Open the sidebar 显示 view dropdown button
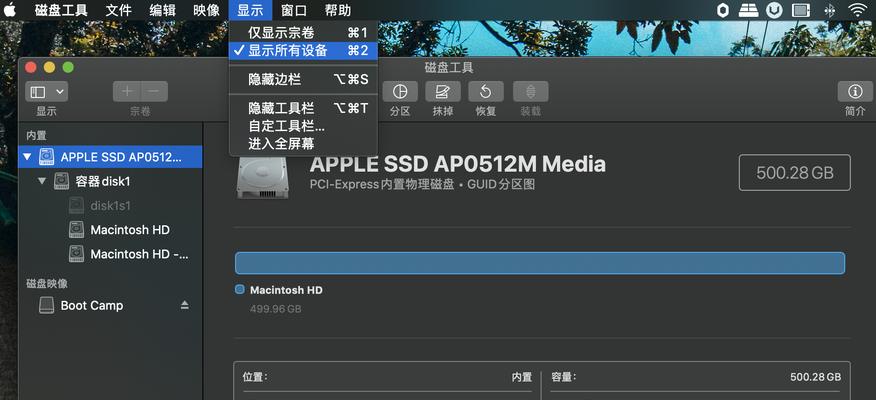The height and width of the screenshot is (400, 876). [x=46, y=92]
